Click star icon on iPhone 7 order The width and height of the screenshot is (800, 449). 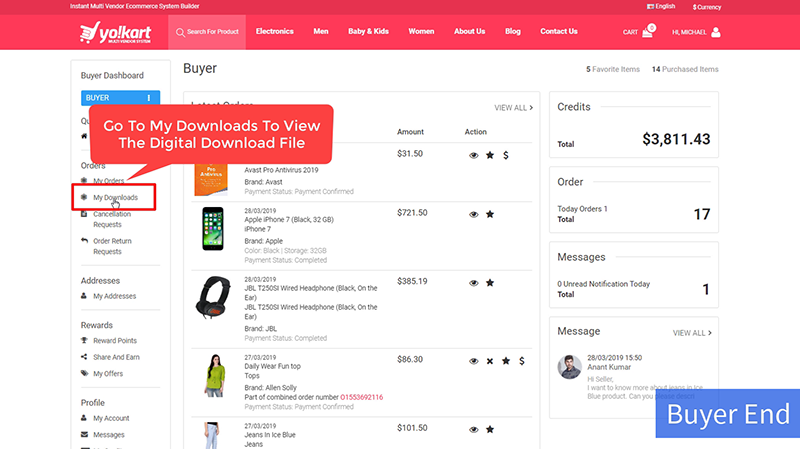point(490,214)
